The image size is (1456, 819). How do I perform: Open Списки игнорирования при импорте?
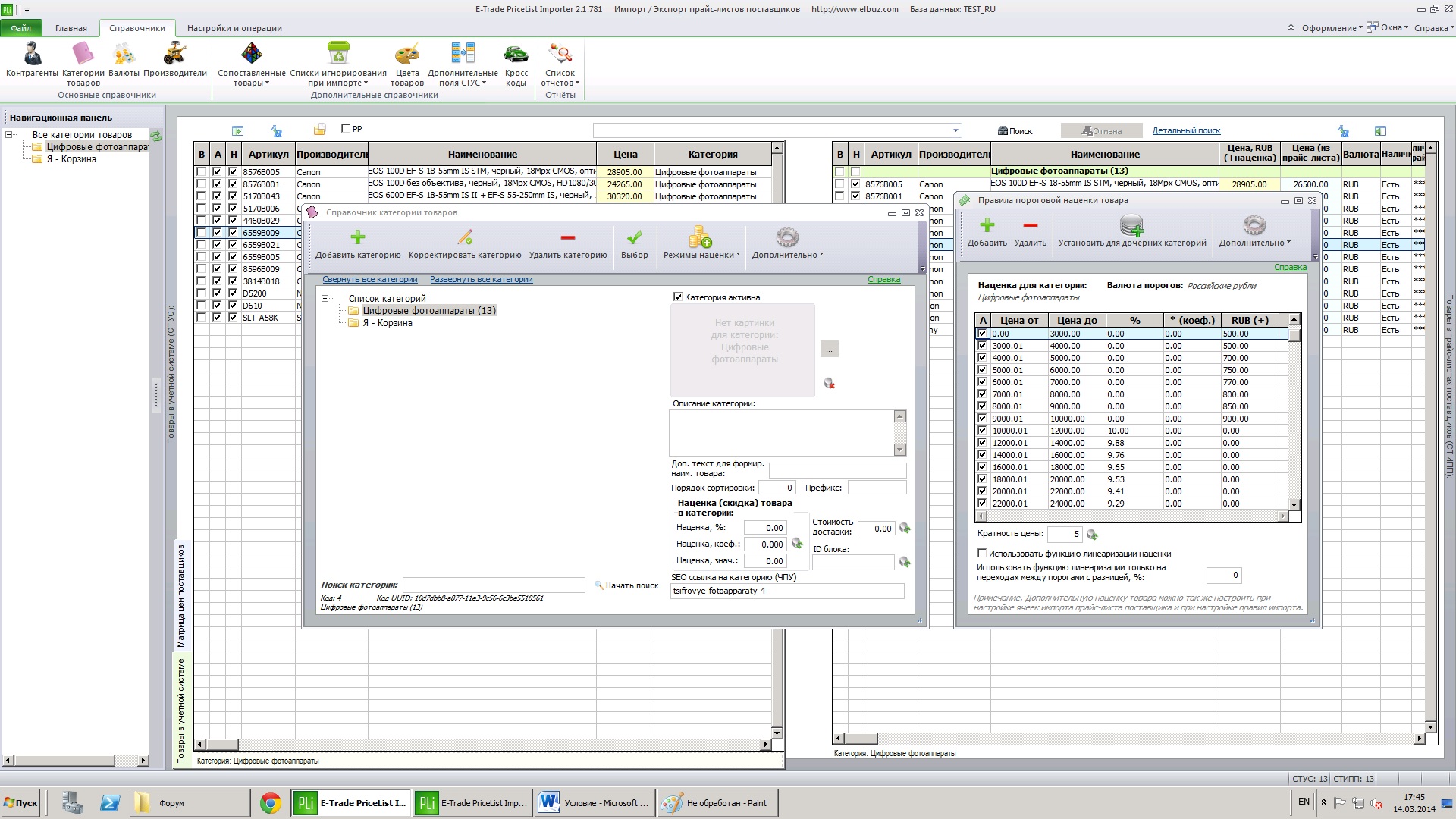[338, 64]
